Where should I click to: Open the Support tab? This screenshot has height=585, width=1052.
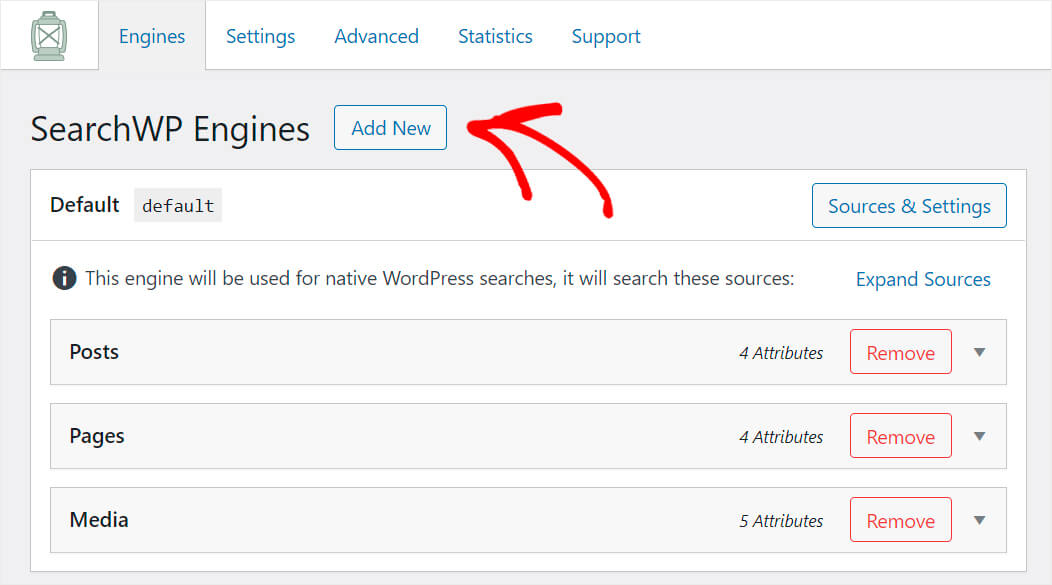click(606, 36)
